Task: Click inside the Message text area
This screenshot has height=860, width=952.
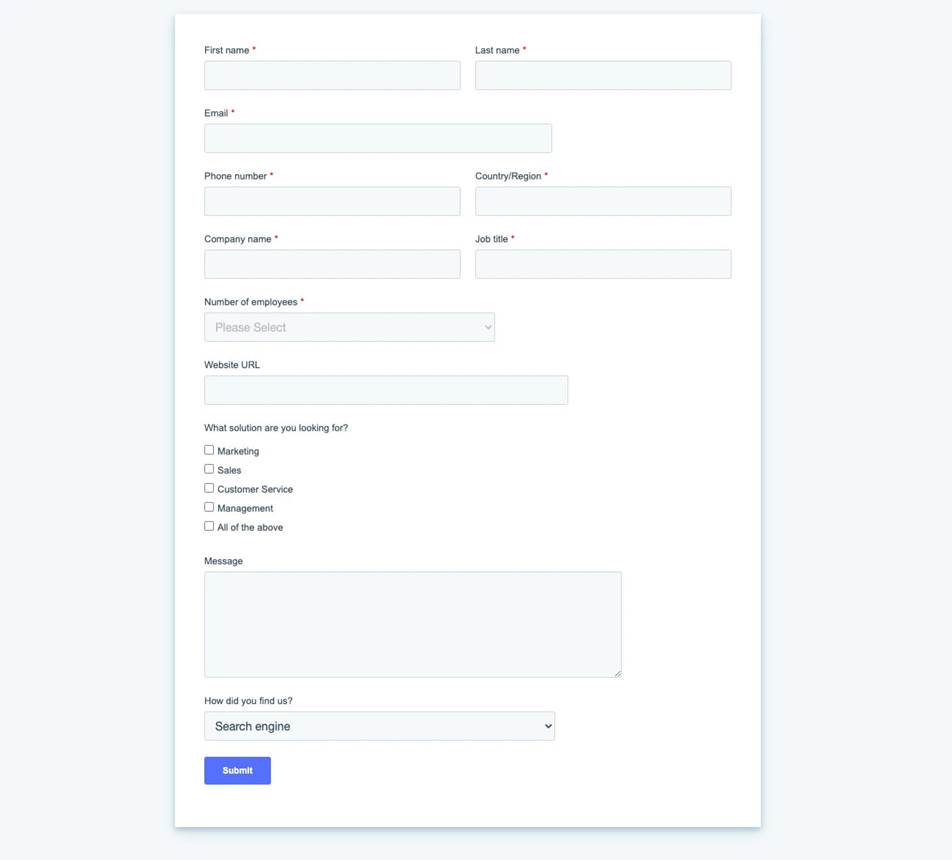Action: pos(412,620)
